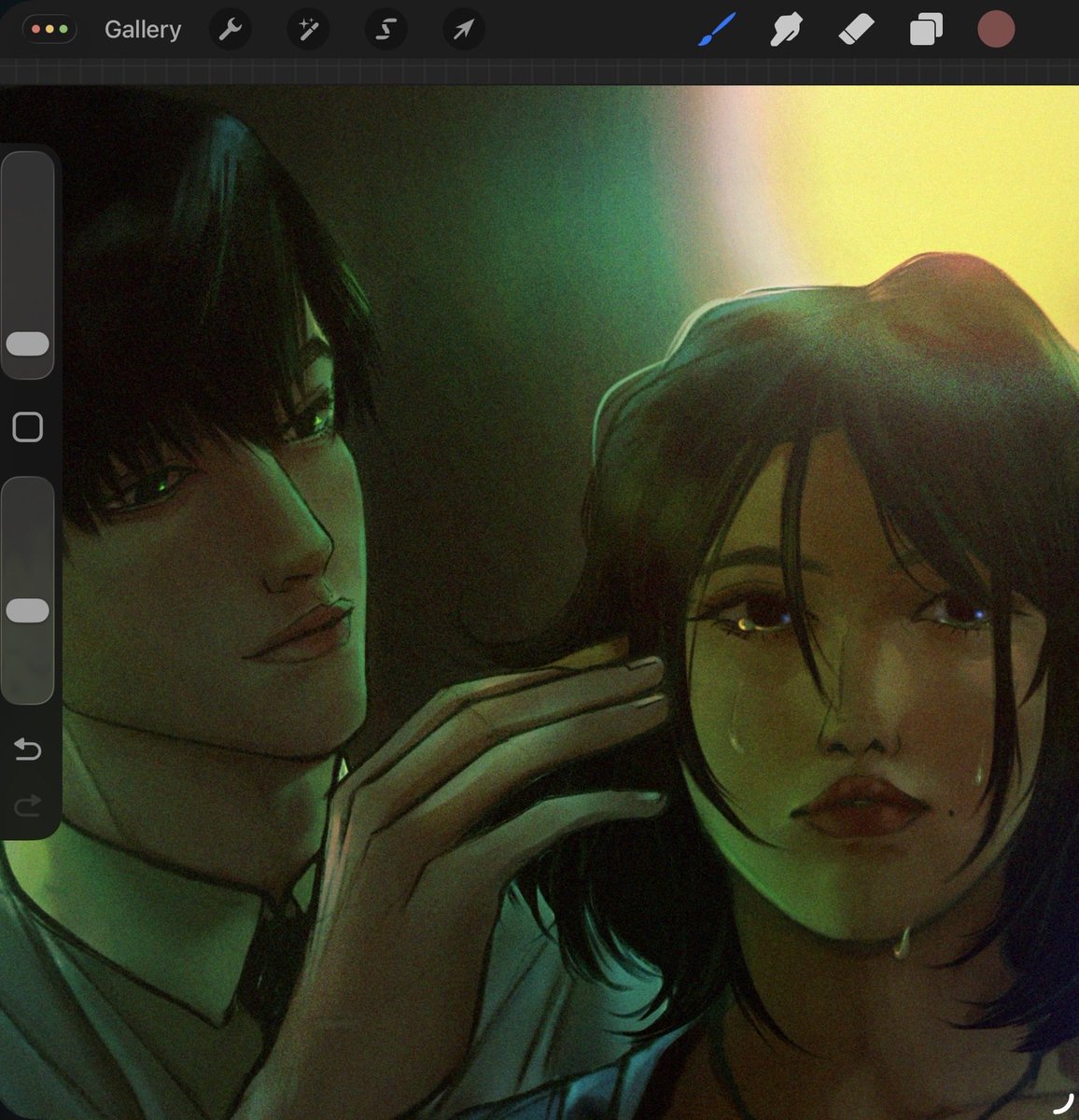The width and height of the screenshot is (1079, 1120).
Task: Tap the square modify button in sidebar
Action: pyautogui.click(x=27, y=427)
